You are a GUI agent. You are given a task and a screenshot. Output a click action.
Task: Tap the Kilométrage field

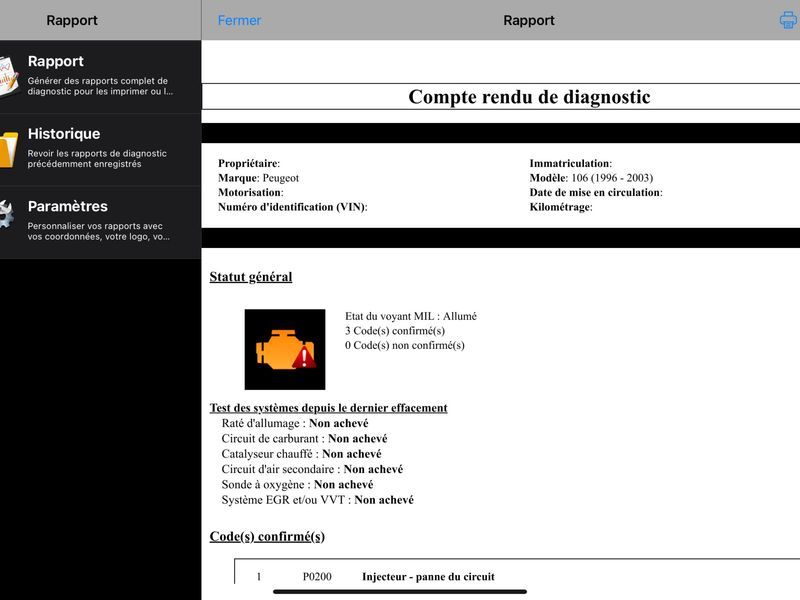coord(561,207)
